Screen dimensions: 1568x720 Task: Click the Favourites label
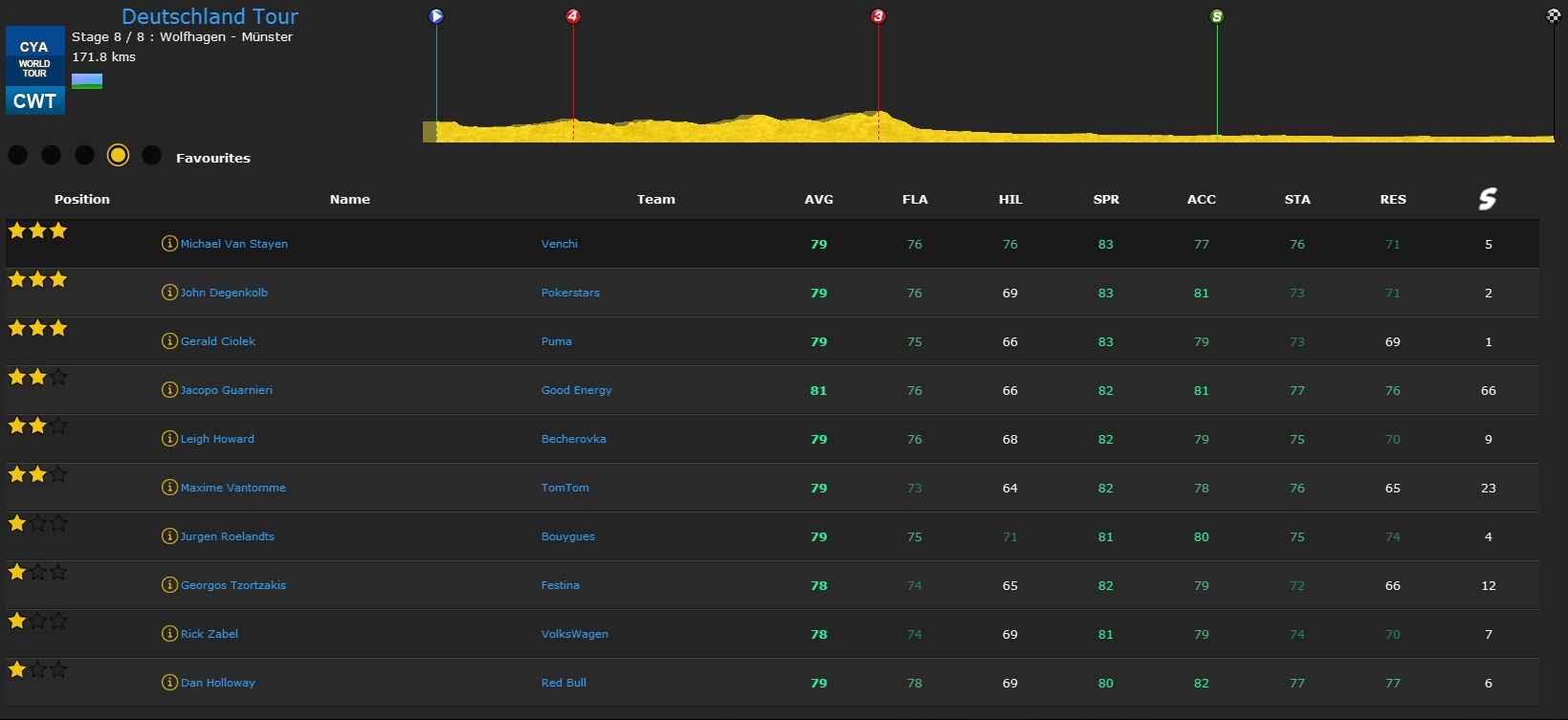click(213, 158)
